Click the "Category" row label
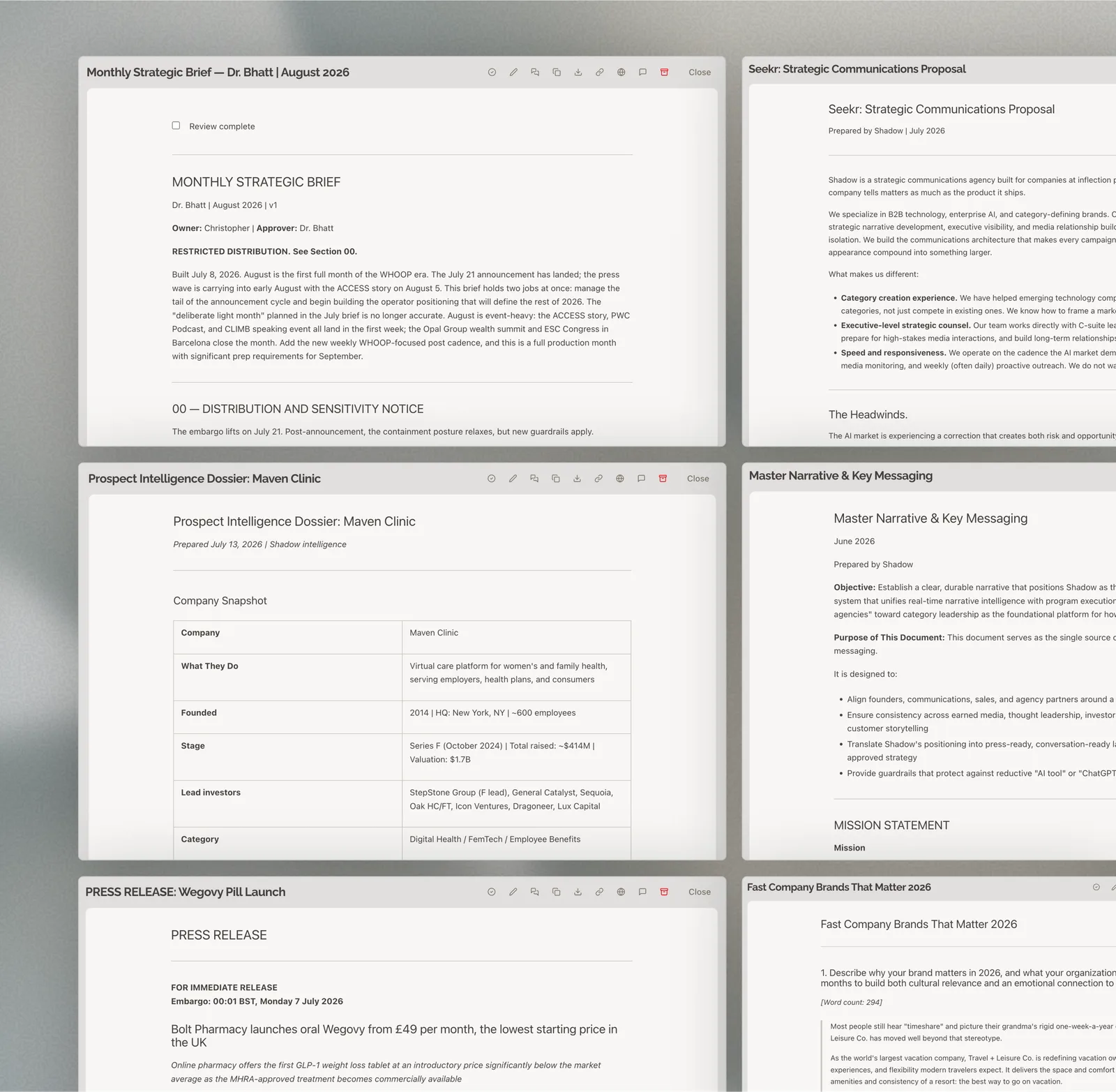Image resolution: width=1116 pixels, height=1092 pixels. [x=199, y=839]
